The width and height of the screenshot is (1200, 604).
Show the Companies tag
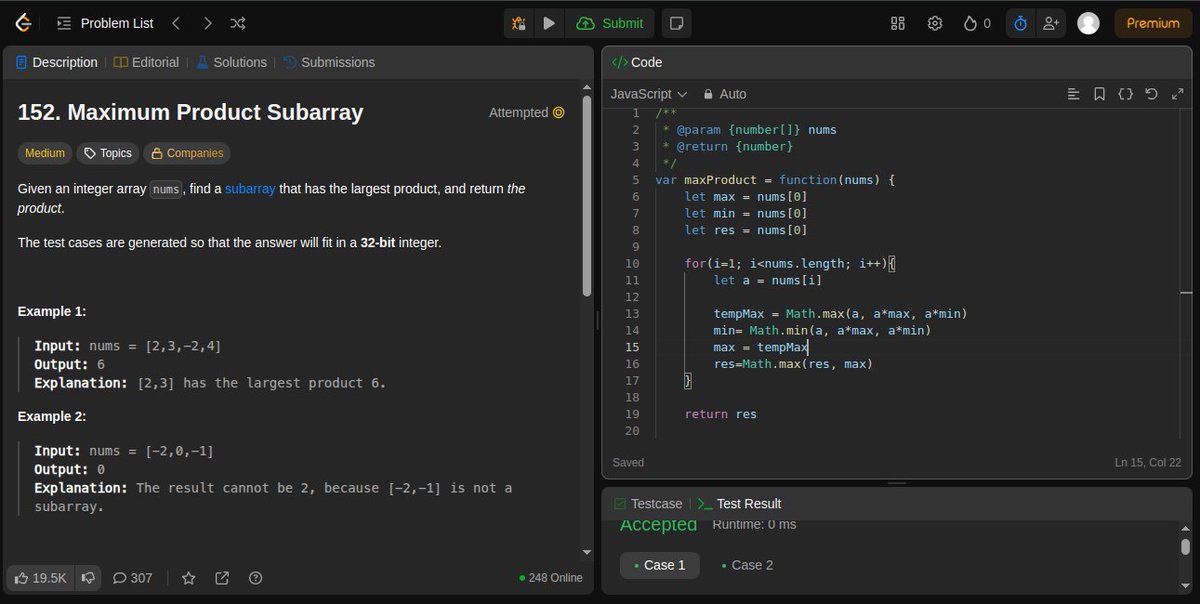[186, 153]
